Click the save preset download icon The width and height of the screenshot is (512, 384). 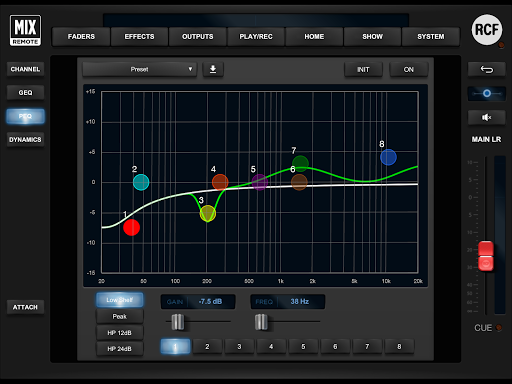[213, 69]
